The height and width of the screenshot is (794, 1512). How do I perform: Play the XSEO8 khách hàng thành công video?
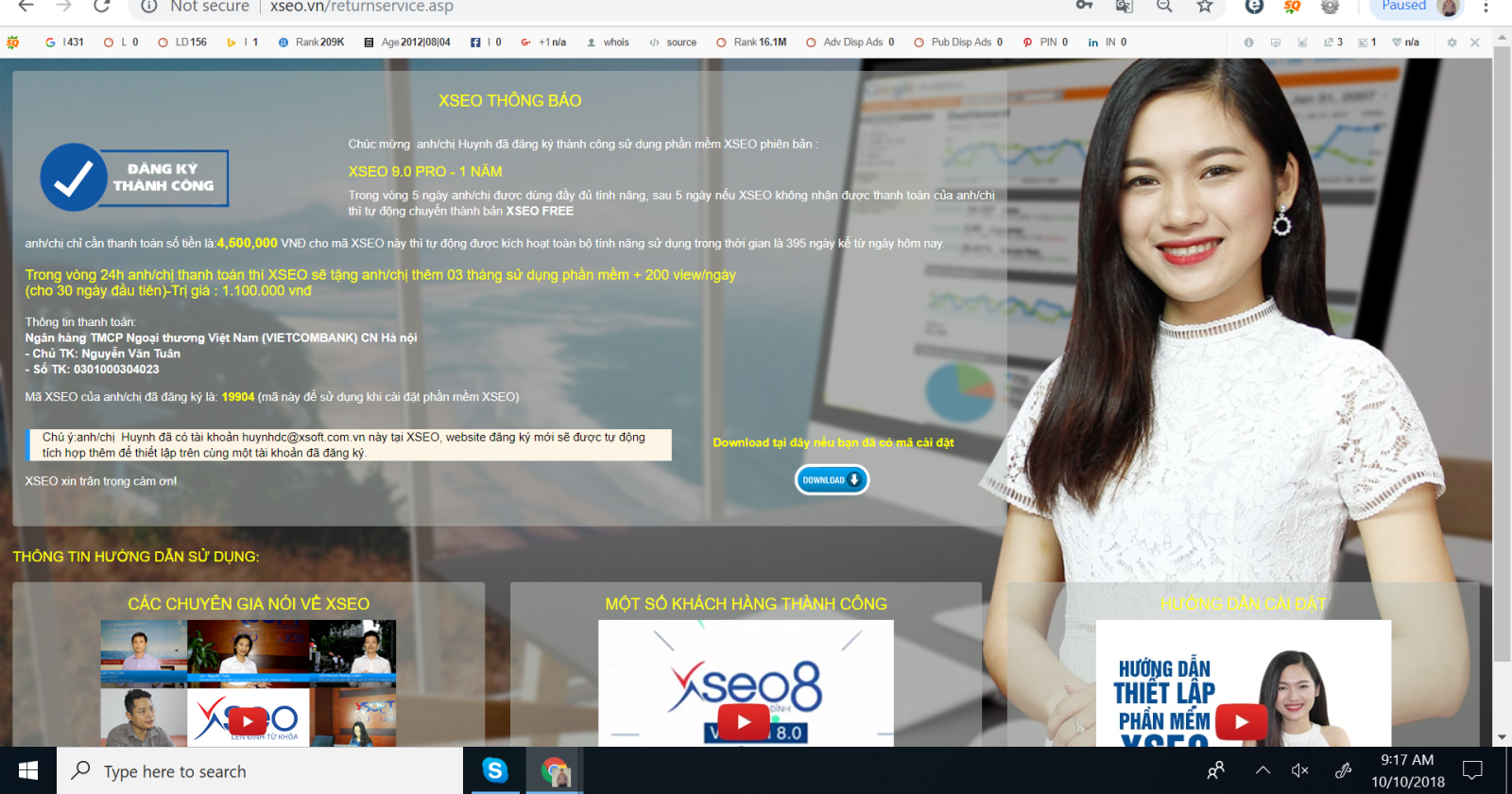coord(745,722)
